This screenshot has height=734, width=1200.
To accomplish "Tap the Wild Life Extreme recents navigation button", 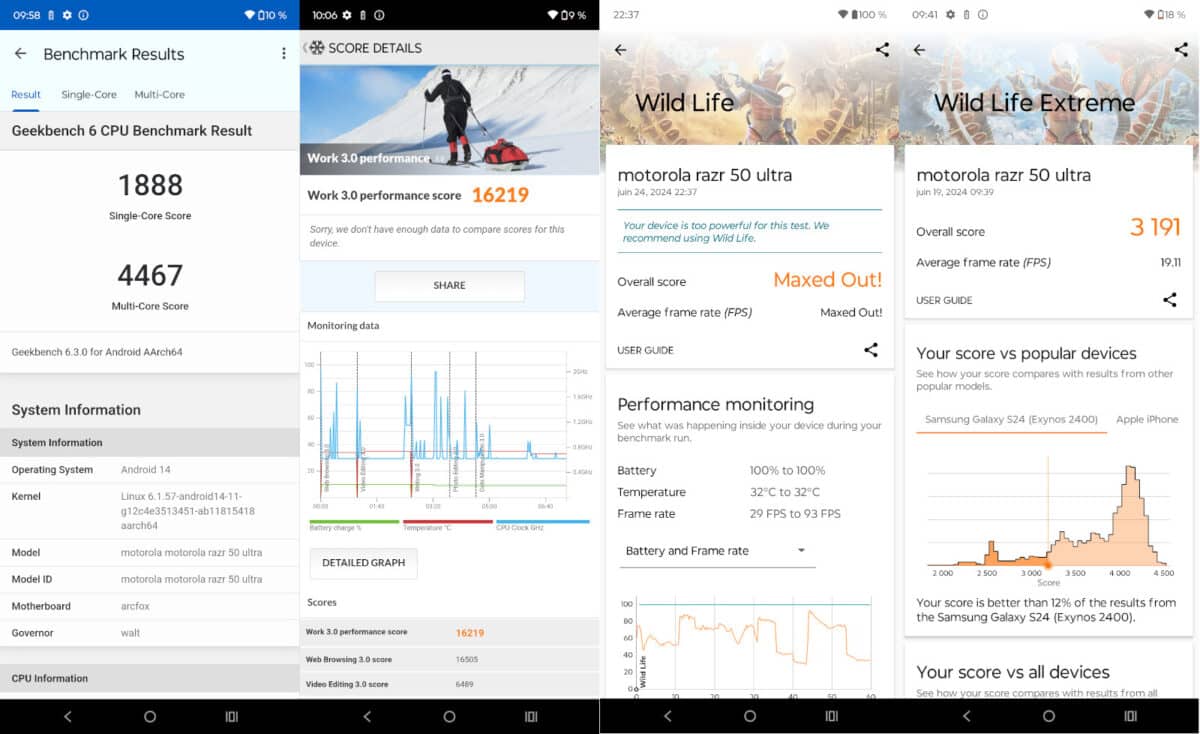I will click(1131, 716).
